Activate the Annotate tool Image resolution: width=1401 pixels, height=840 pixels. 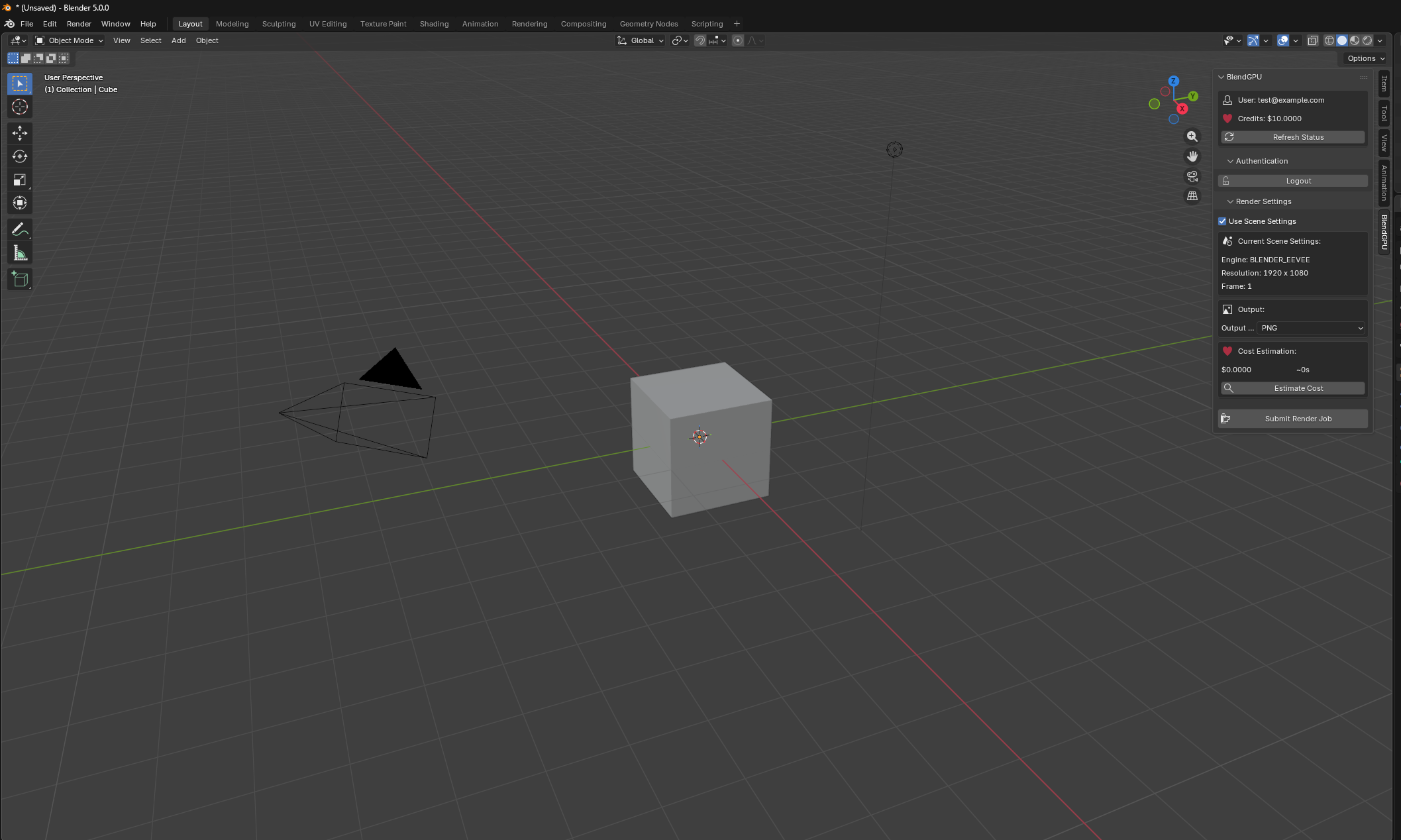19,229
